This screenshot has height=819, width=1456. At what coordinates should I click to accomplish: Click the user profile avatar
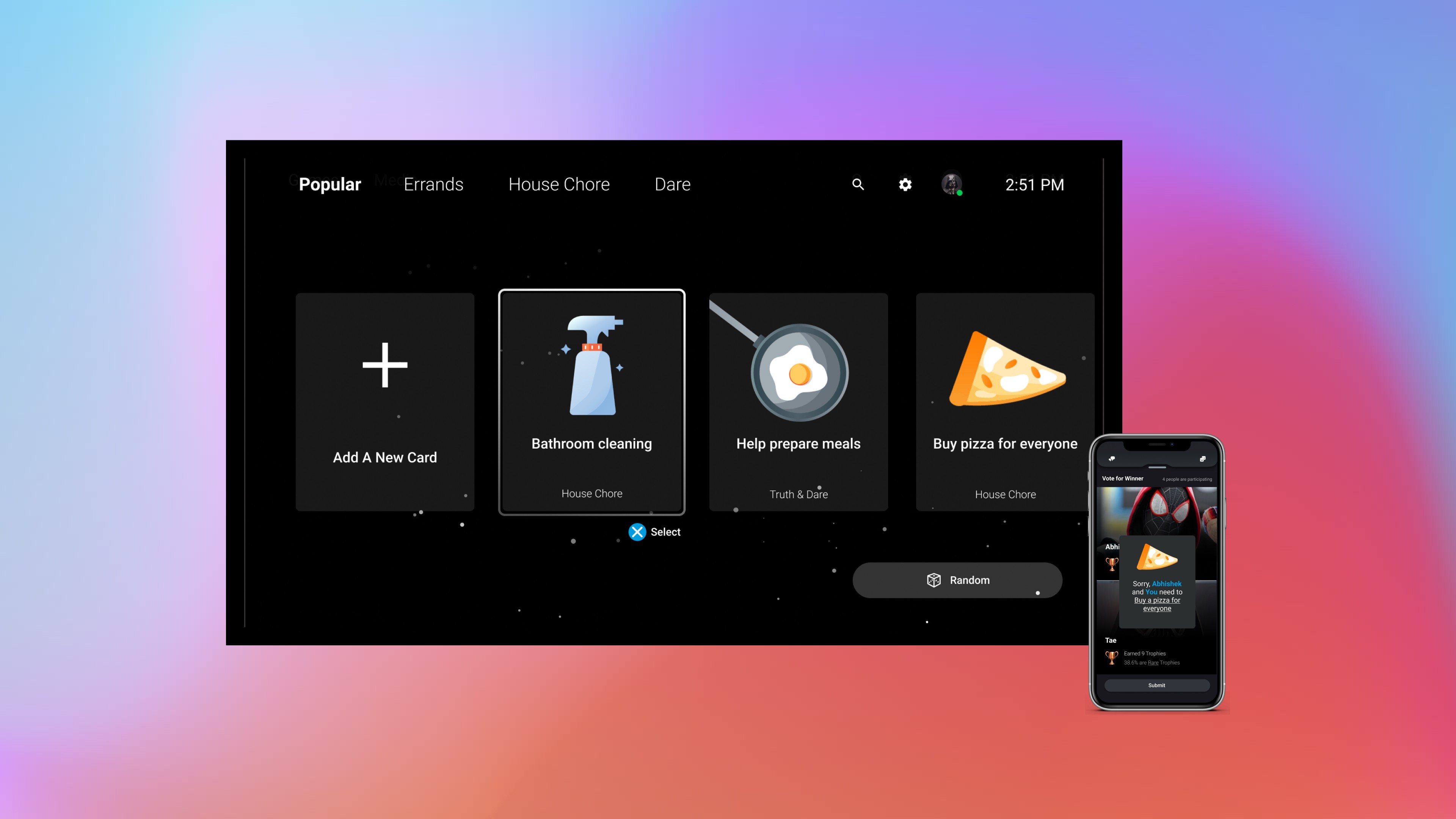(951, 184)
